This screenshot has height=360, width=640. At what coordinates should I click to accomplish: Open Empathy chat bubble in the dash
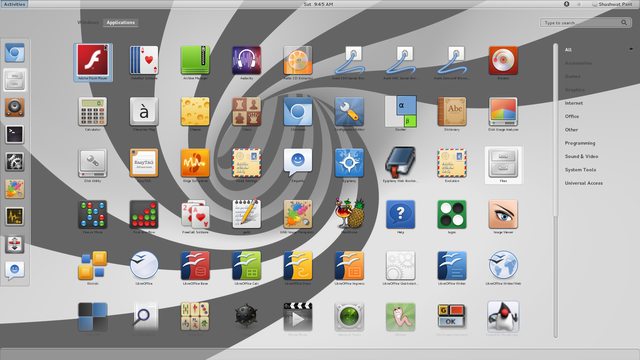[15, 270]
